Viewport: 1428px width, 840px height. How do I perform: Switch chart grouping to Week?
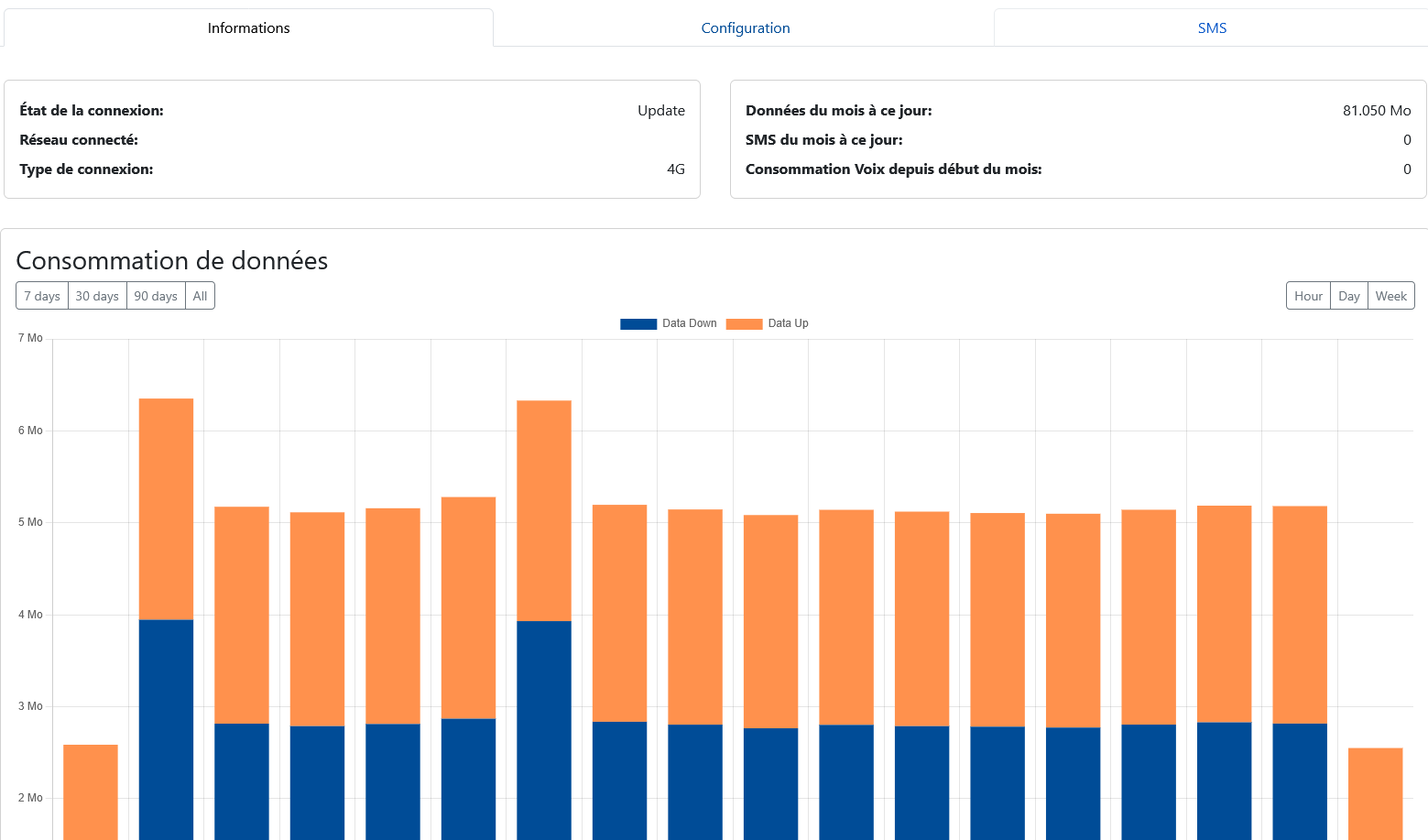(1390, 296)
